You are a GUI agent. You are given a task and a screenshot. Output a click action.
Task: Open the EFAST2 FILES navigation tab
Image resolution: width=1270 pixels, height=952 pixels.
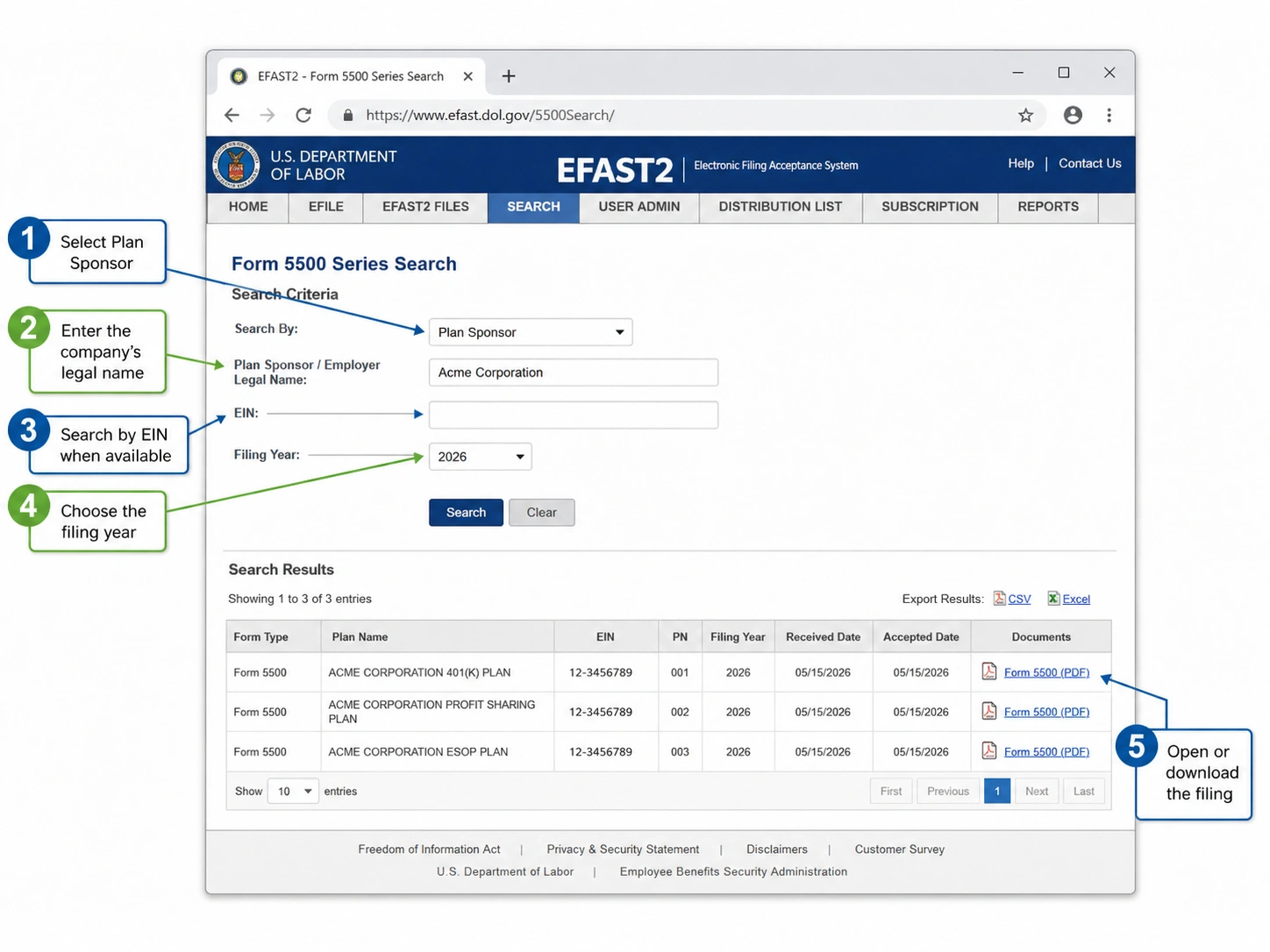coord(425,207)
